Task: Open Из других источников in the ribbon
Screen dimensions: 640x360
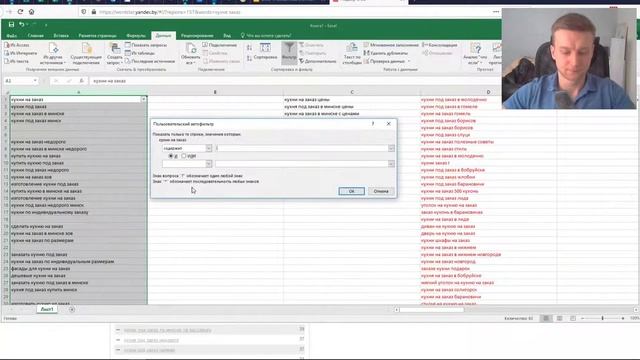Action: tap(53, 54)
